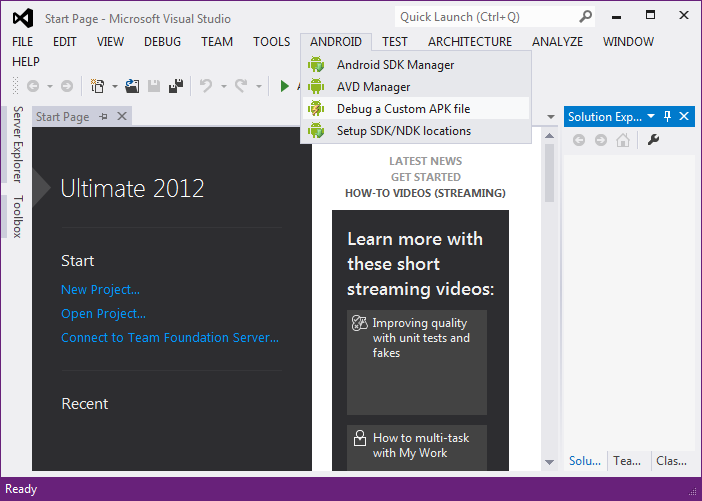Open the ANALYZE menu

557,42
